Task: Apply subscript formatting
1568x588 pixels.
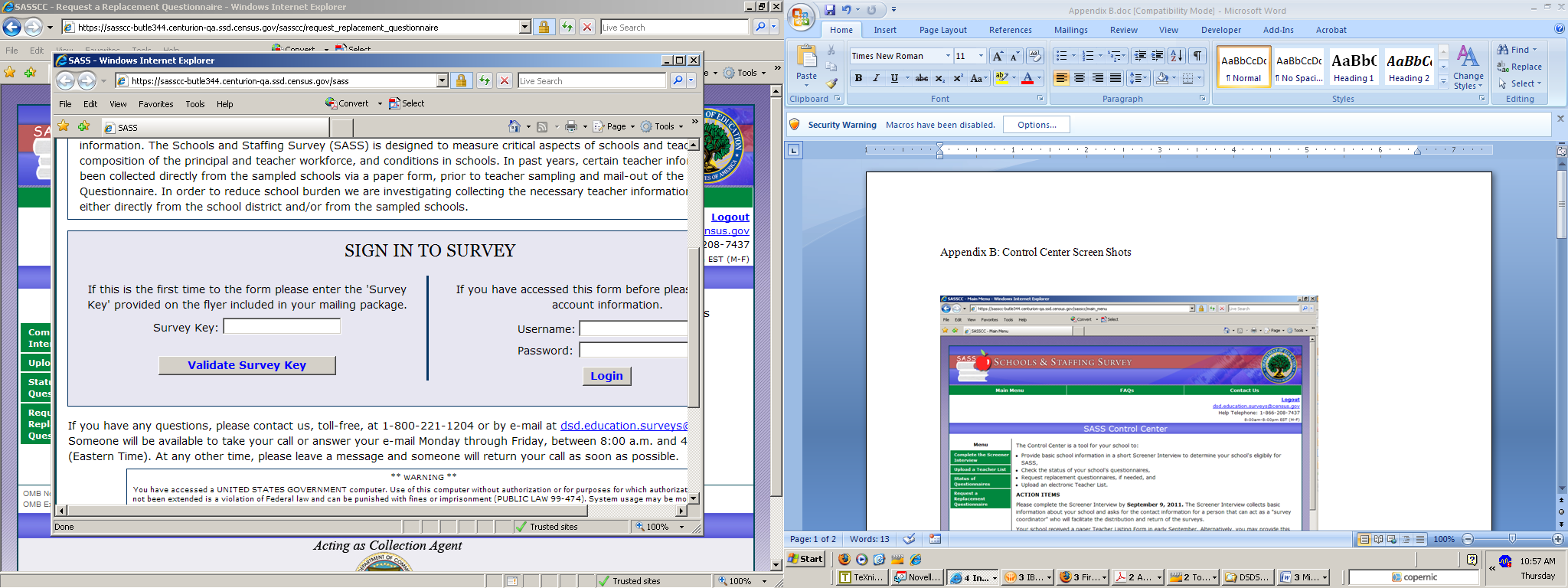Action: [x=940, y=78]
